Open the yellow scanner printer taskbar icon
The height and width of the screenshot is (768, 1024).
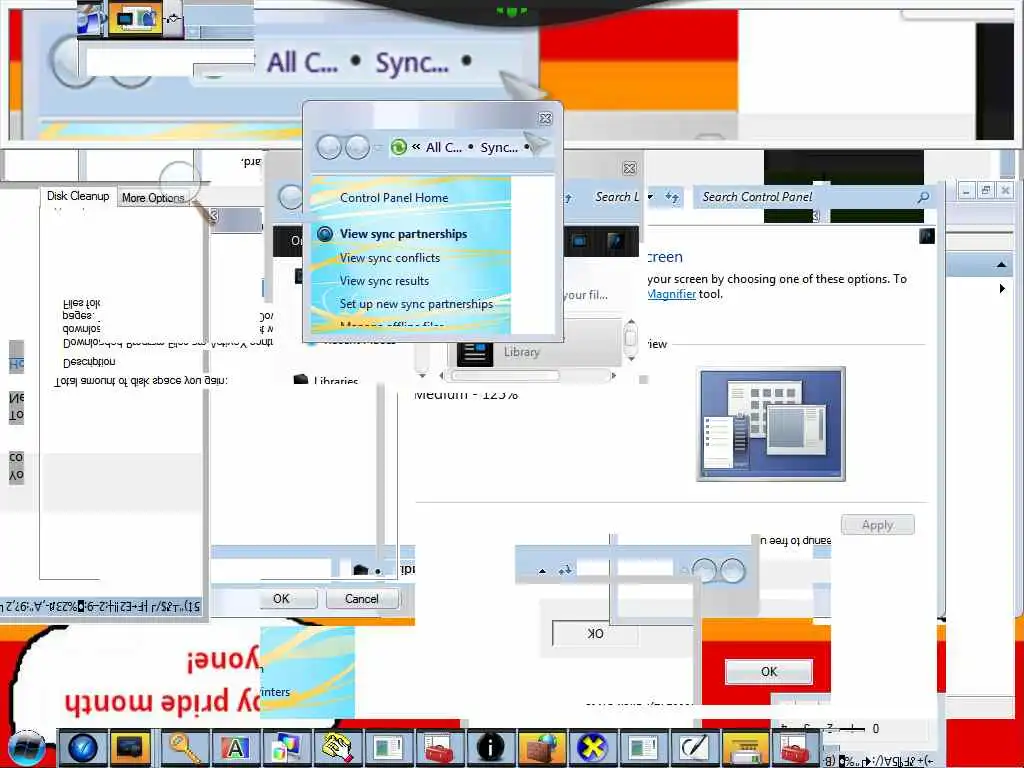point(744,749)
